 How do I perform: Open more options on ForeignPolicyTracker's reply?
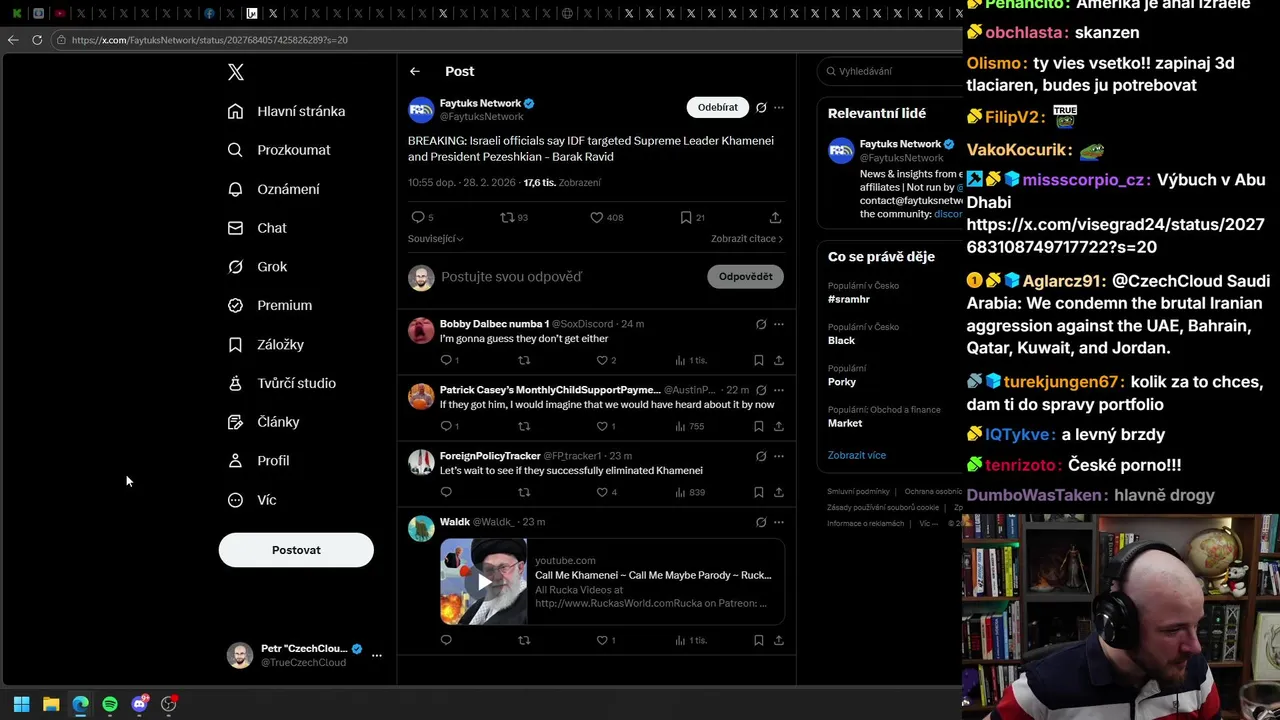[x=779, y=456]
